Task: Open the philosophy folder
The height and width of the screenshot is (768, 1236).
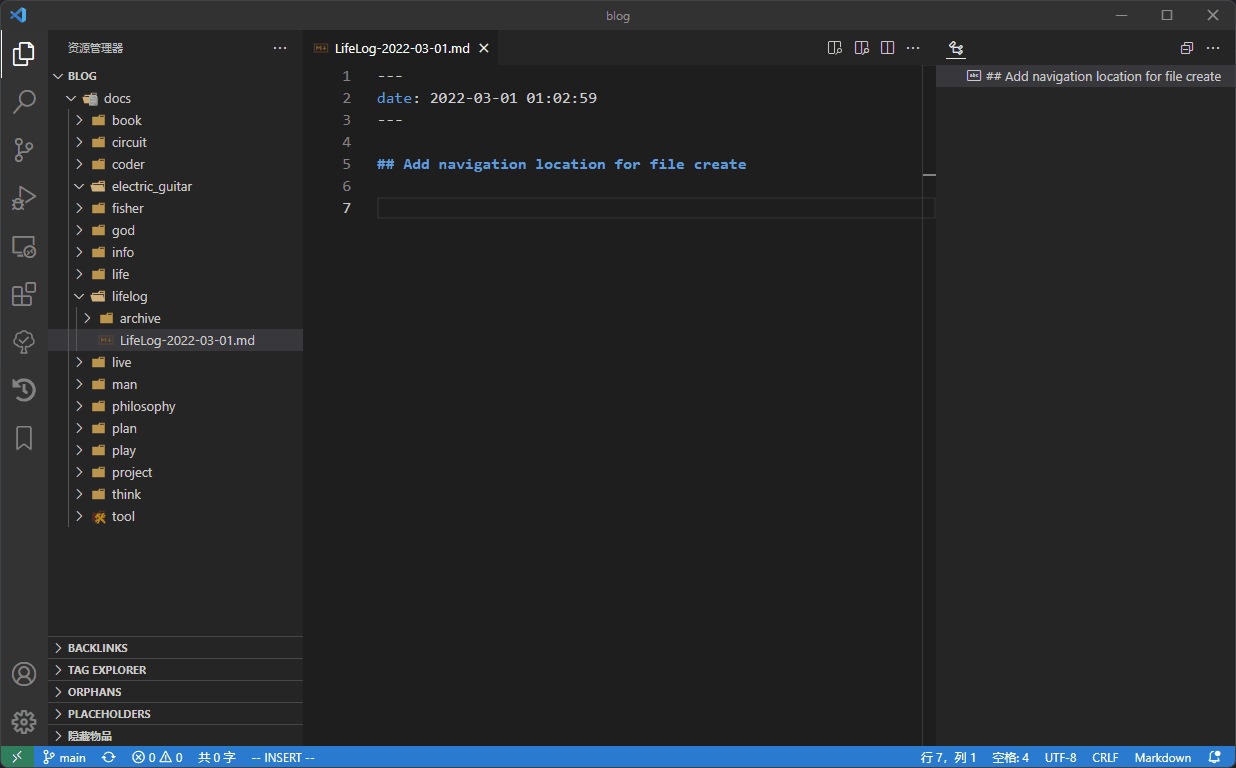Action: click(175, 406)
